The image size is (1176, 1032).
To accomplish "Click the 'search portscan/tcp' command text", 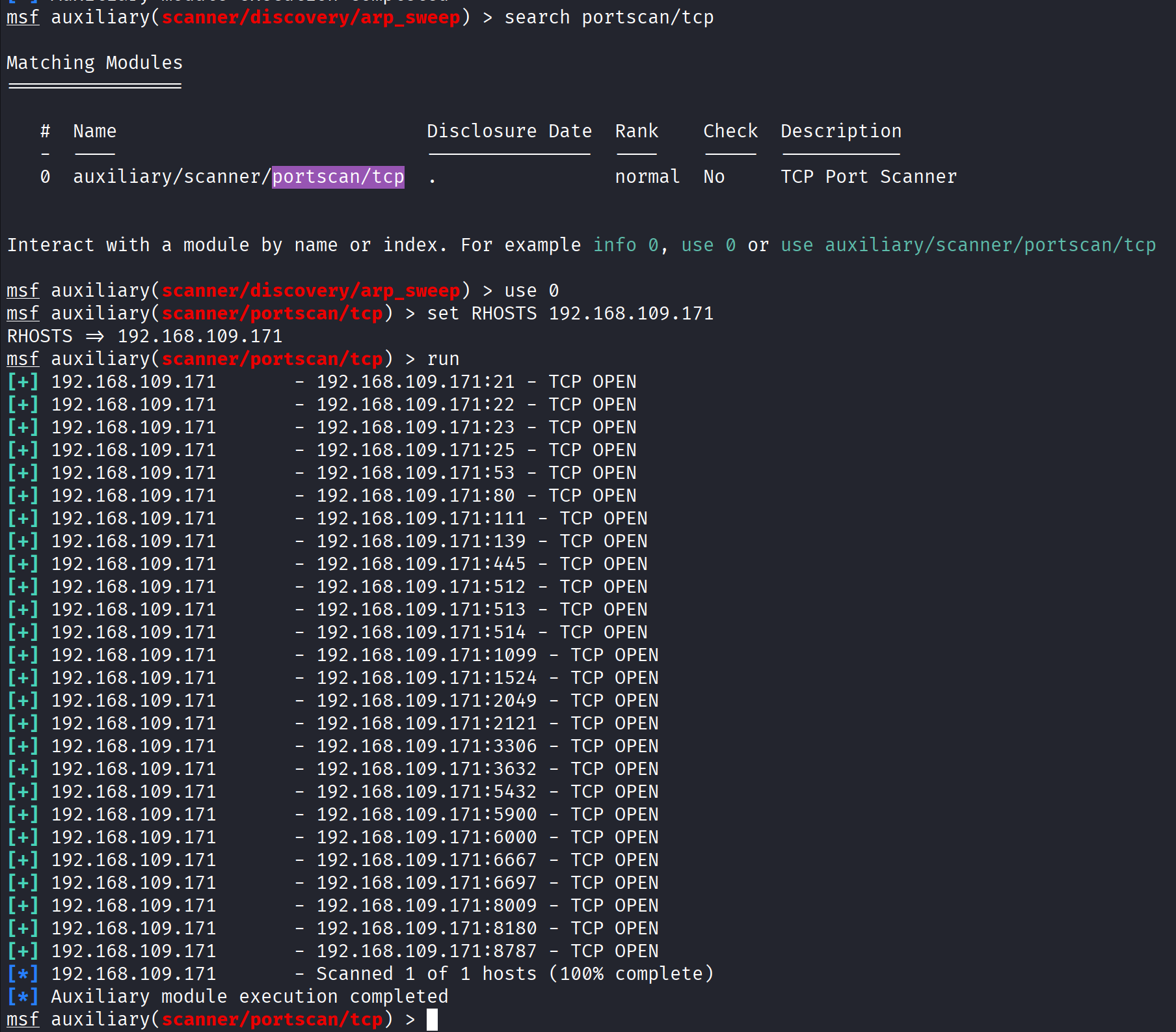I will click(609, 18).
